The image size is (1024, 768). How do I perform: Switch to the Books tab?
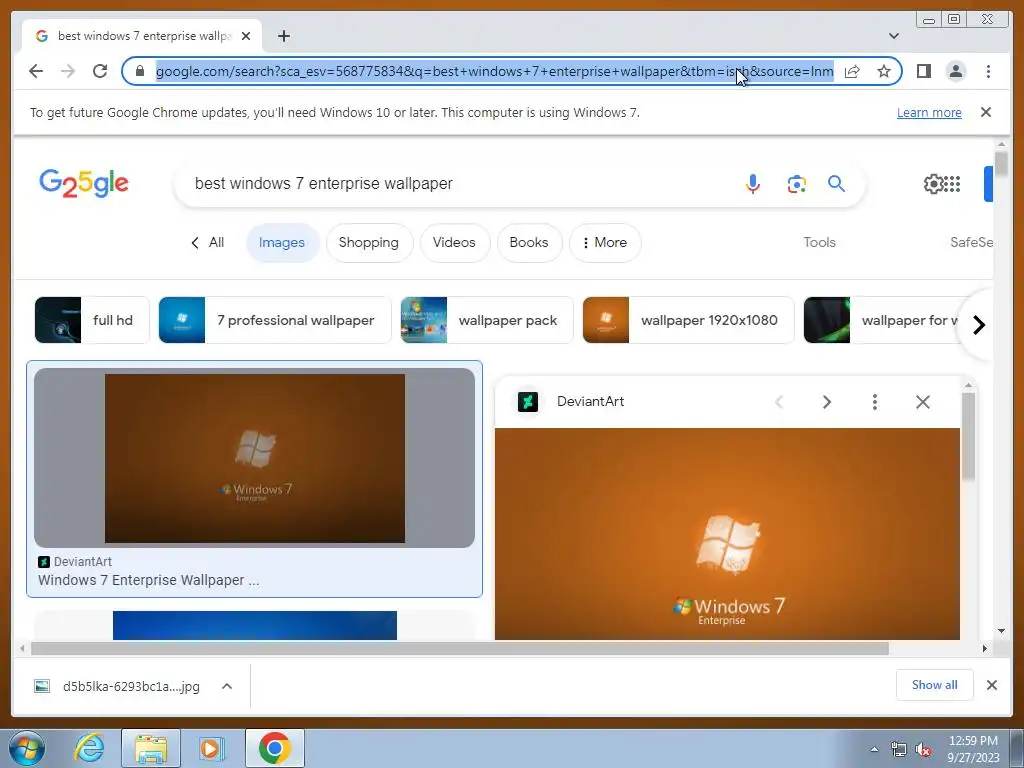[x=528, y=242]
